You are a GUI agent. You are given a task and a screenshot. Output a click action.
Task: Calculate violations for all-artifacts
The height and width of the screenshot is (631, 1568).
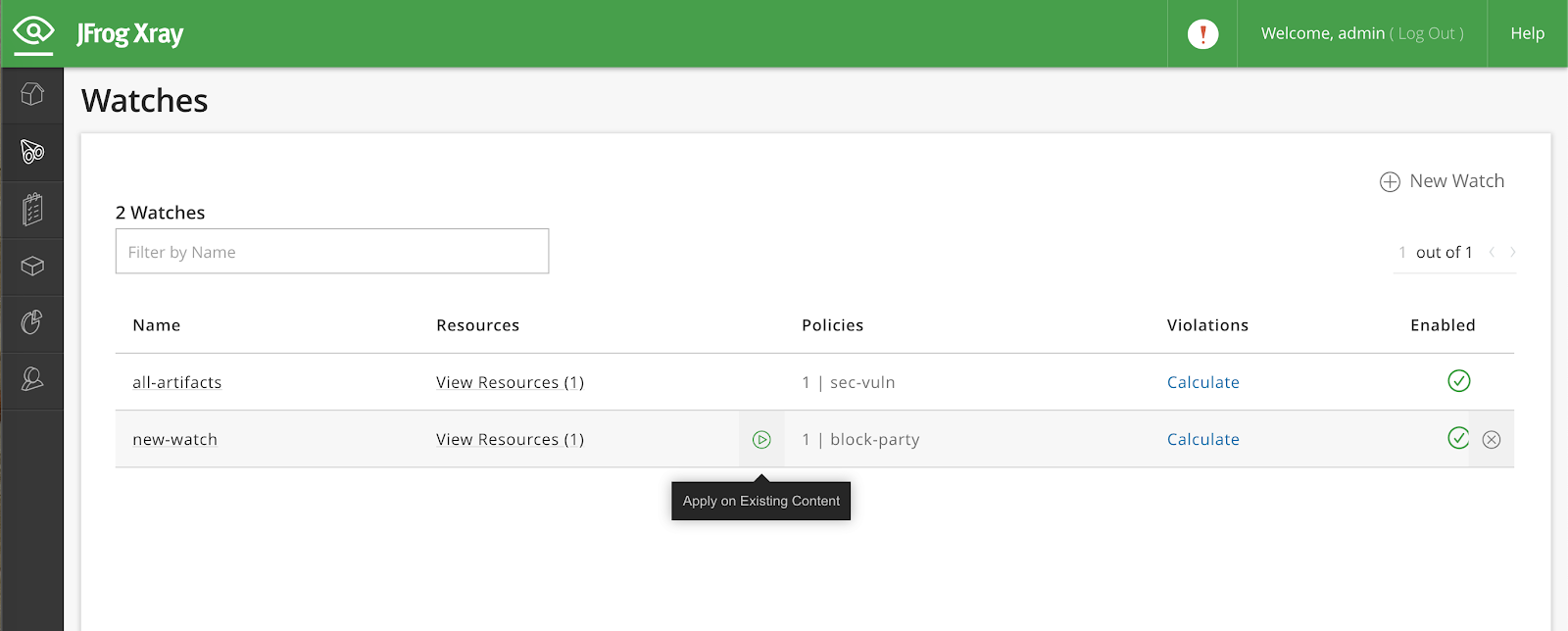(x=1203, y=382)
